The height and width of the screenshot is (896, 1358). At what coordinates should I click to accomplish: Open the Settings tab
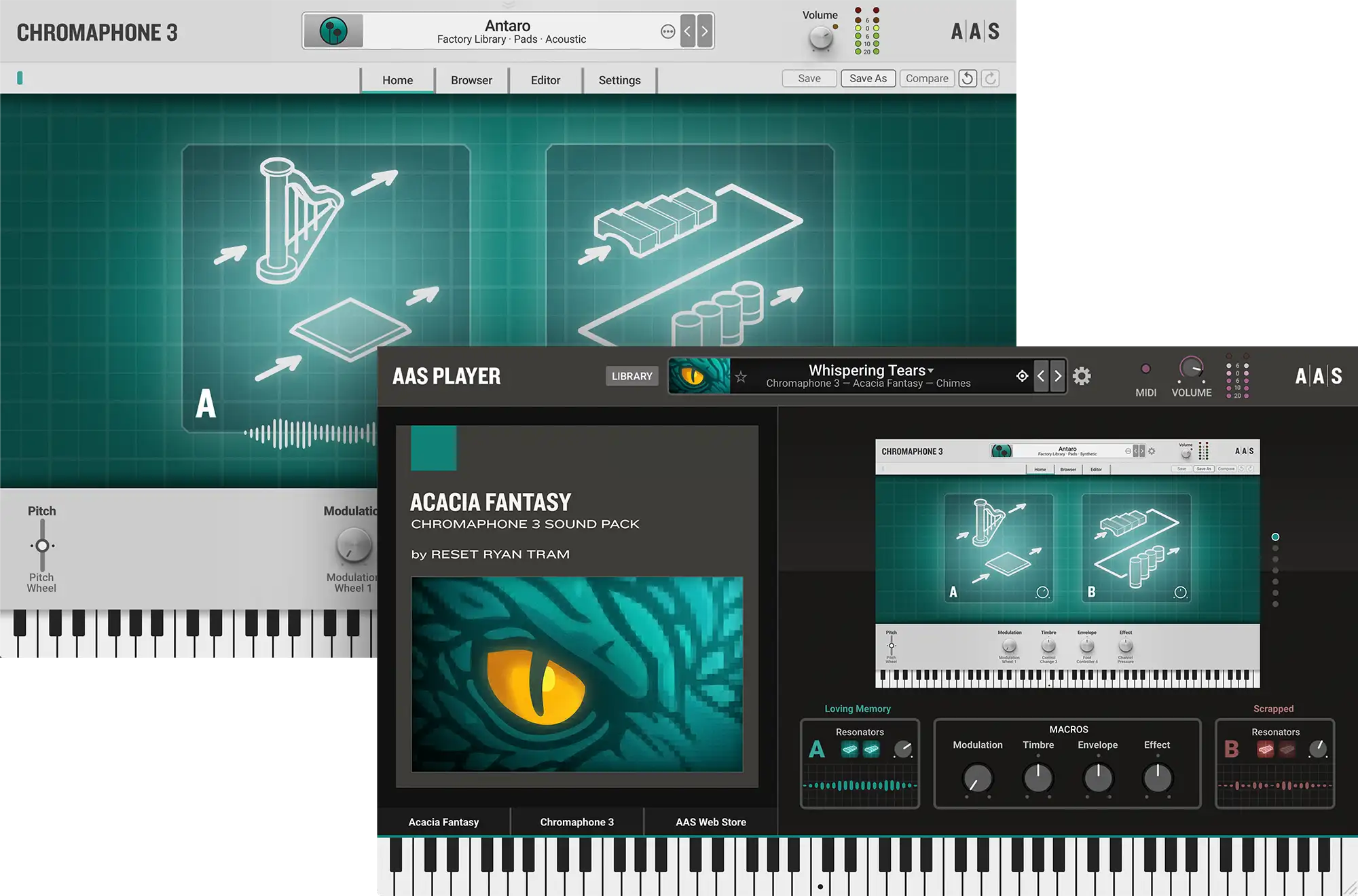click(x=619, y=80)
